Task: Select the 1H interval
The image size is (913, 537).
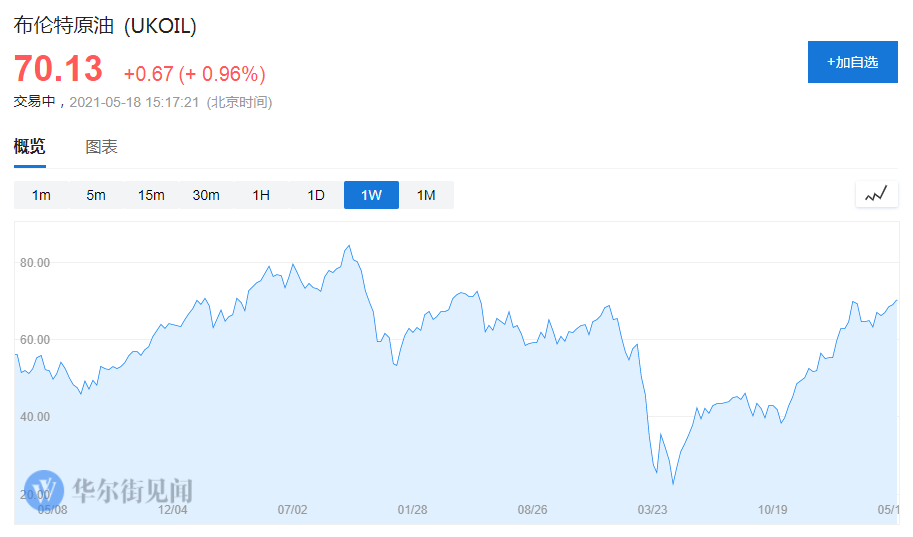Action: (x=261, y=195)
